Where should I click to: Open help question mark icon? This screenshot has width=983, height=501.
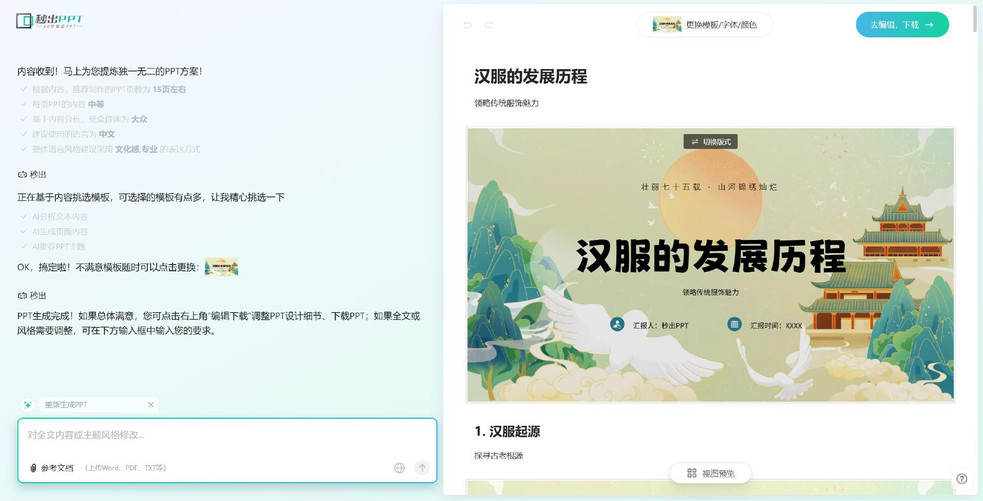point(961,479)
